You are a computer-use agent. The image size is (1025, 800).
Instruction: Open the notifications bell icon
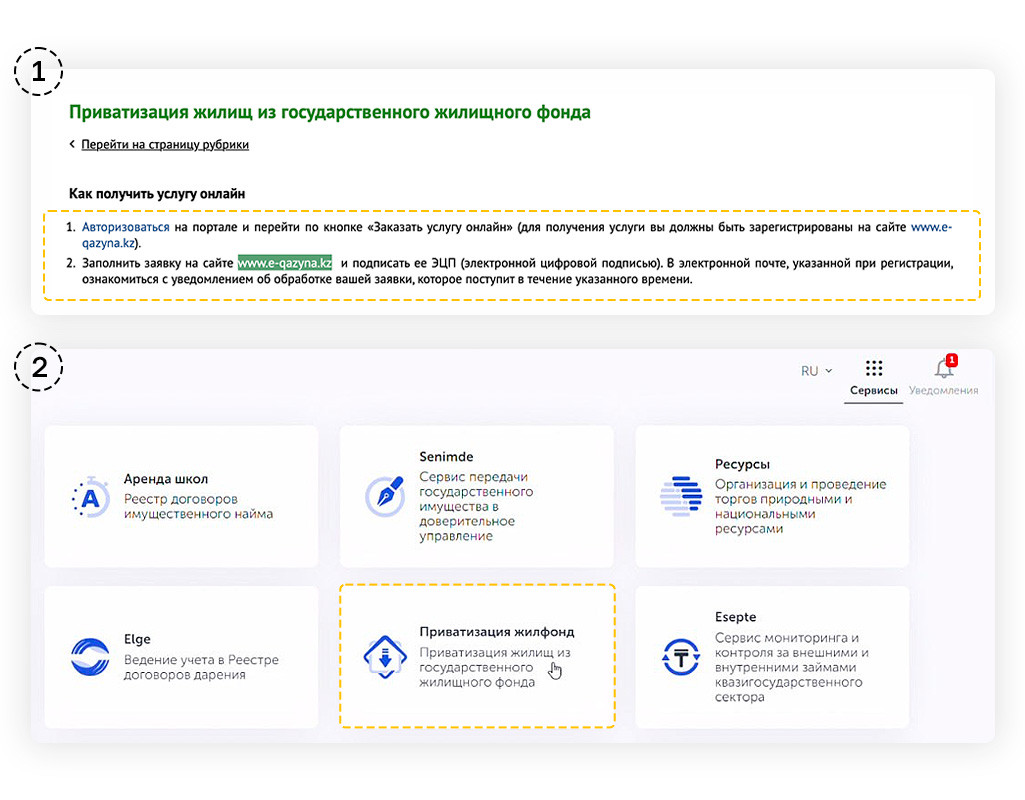coord(943,369)
